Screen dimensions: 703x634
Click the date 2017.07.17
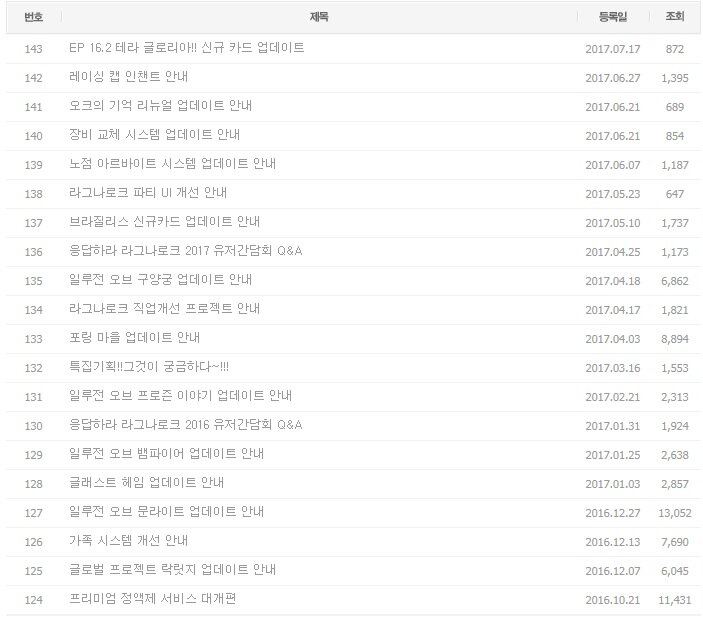613,49
